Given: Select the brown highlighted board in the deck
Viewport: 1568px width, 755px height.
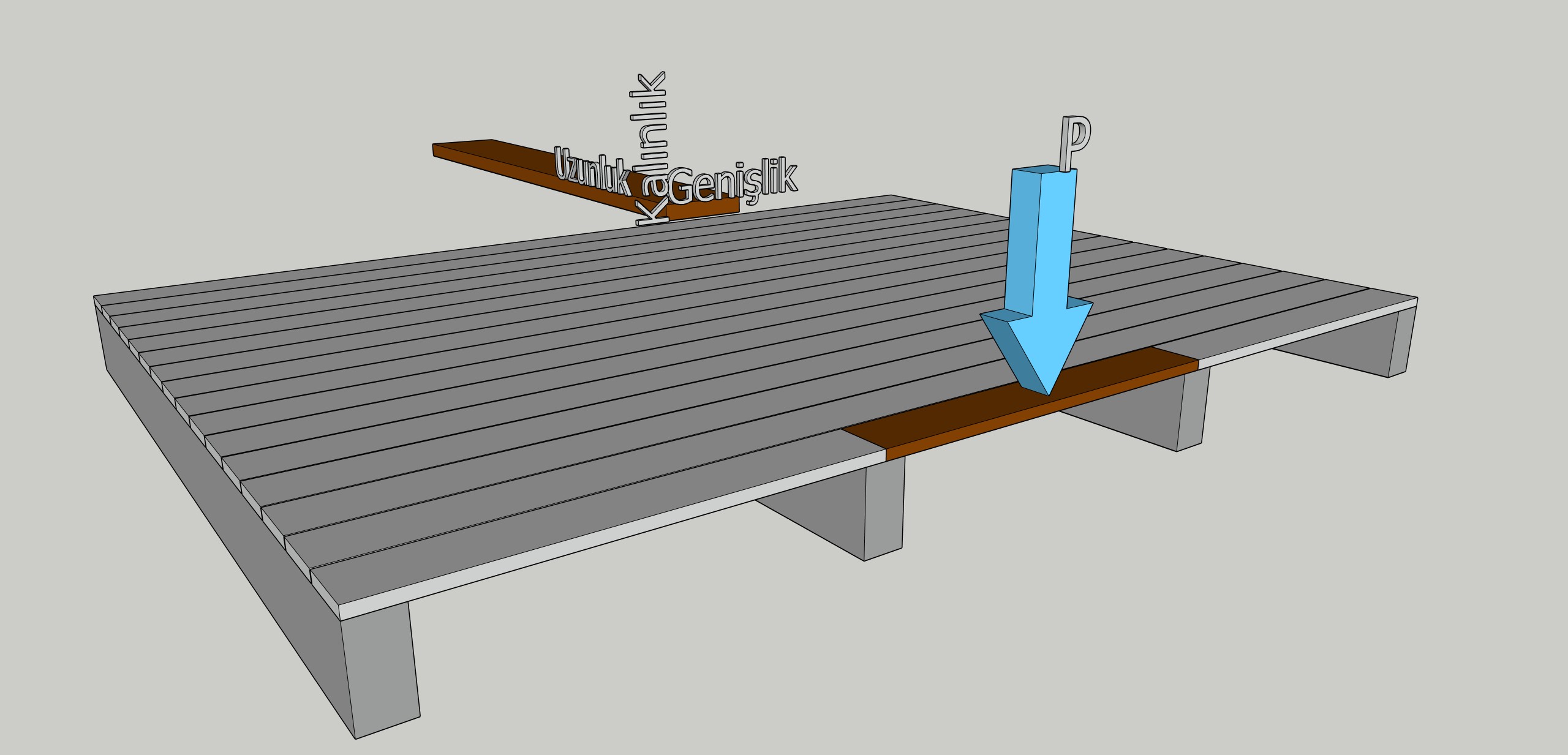Looking at the screenshot, I should tap(1020, 403).
